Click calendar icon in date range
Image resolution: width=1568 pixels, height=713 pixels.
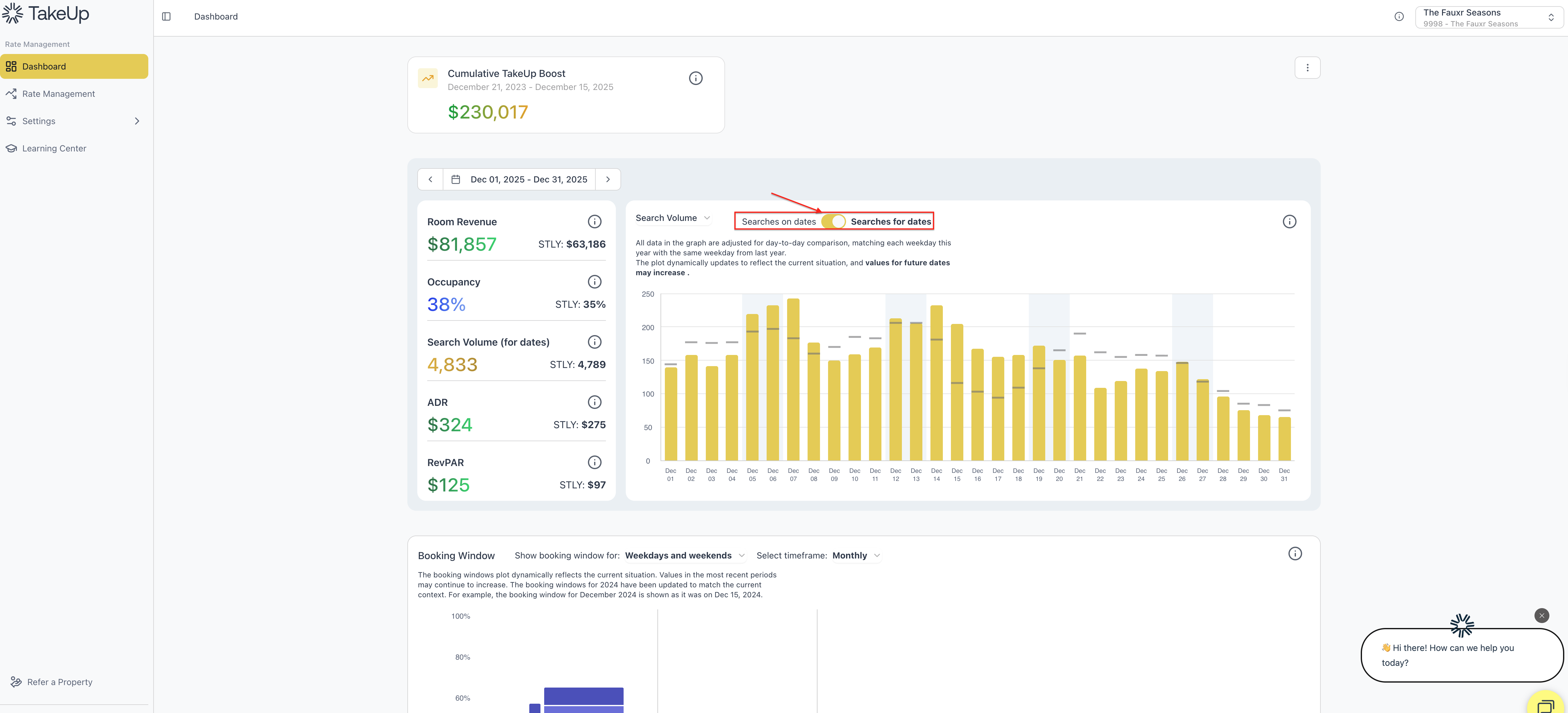pos(455,180)
